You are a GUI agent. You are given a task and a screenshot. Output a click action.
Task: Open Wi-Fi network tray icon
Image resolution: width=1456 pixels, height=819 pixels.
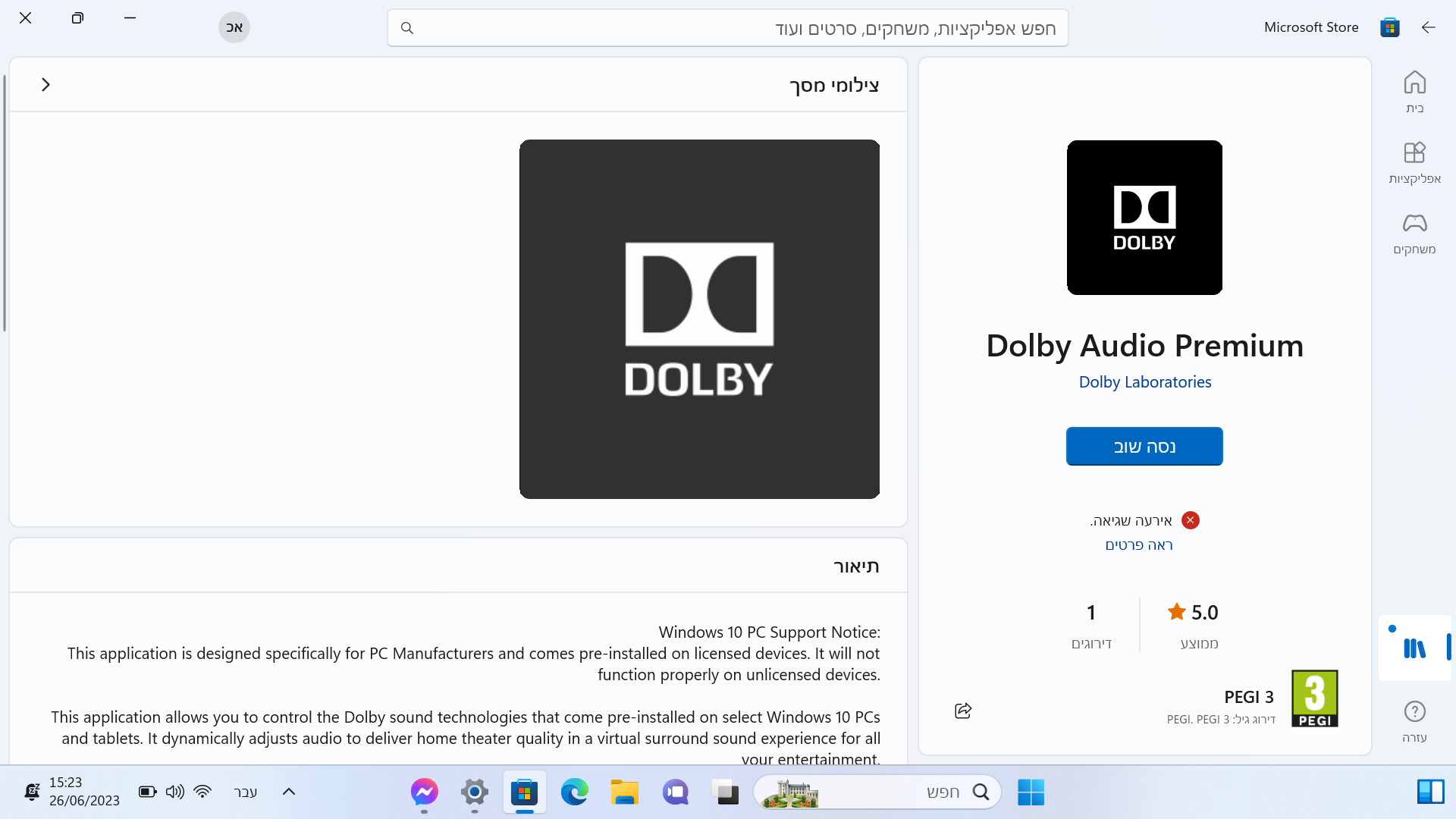(x=202, y=792)
